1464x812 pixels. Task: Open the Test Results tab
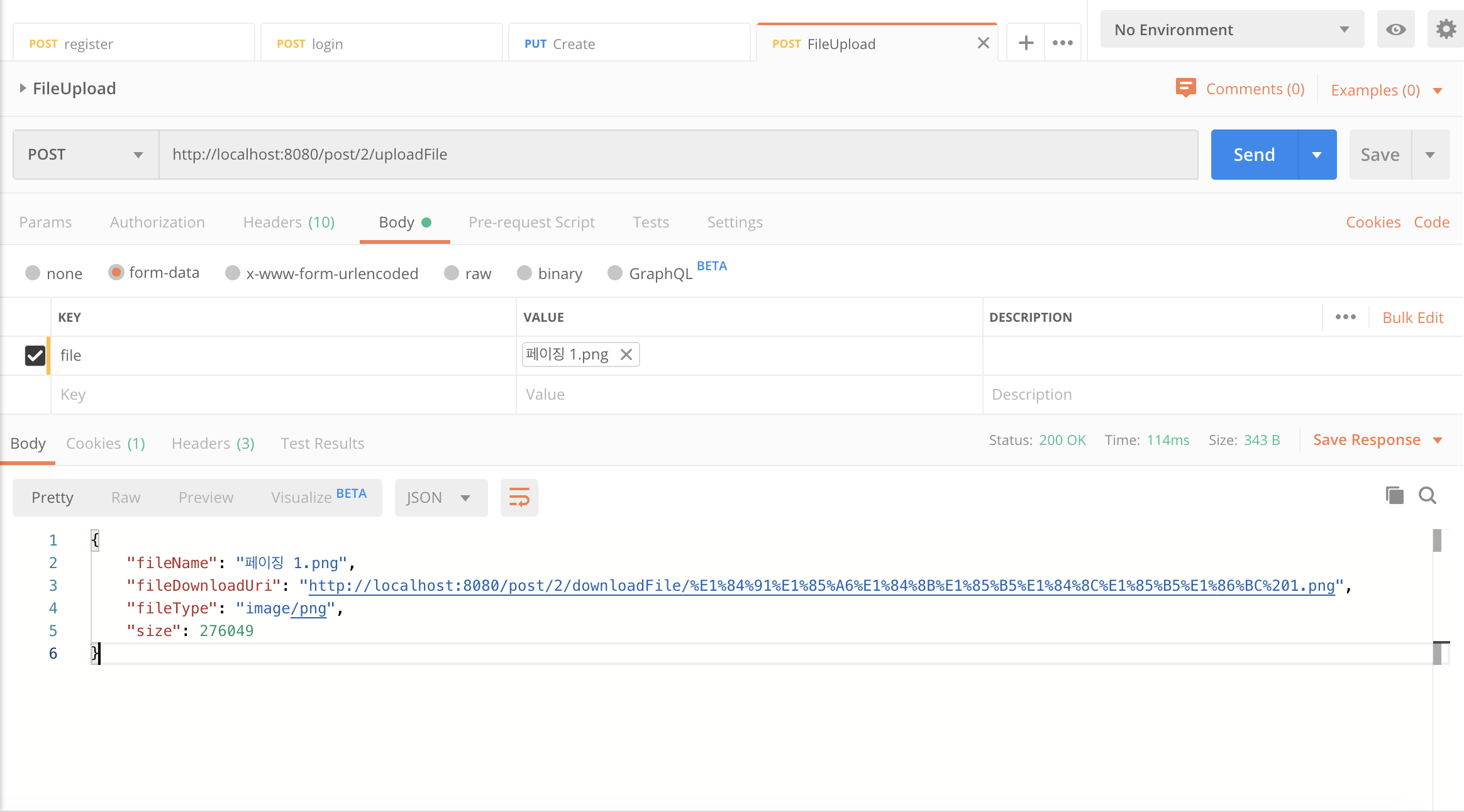pos(322,443)
